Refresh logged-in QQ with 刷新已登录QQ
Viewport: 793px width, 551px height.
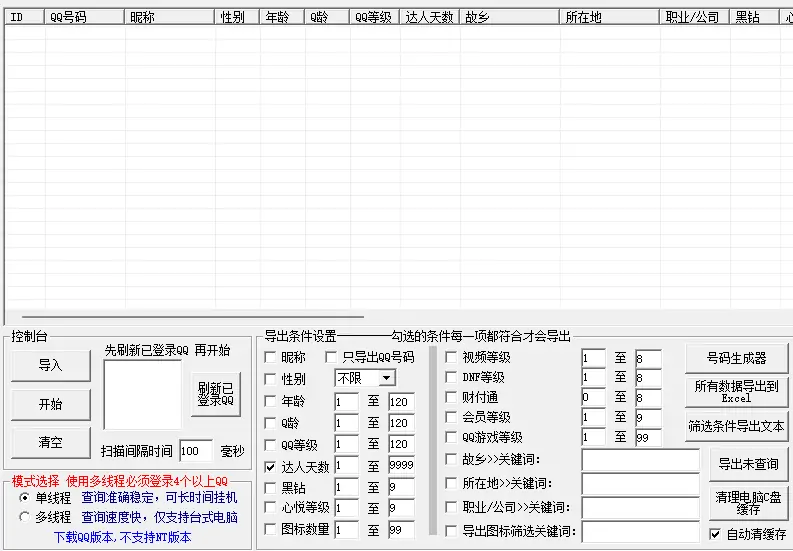click(x=216, y=394)
